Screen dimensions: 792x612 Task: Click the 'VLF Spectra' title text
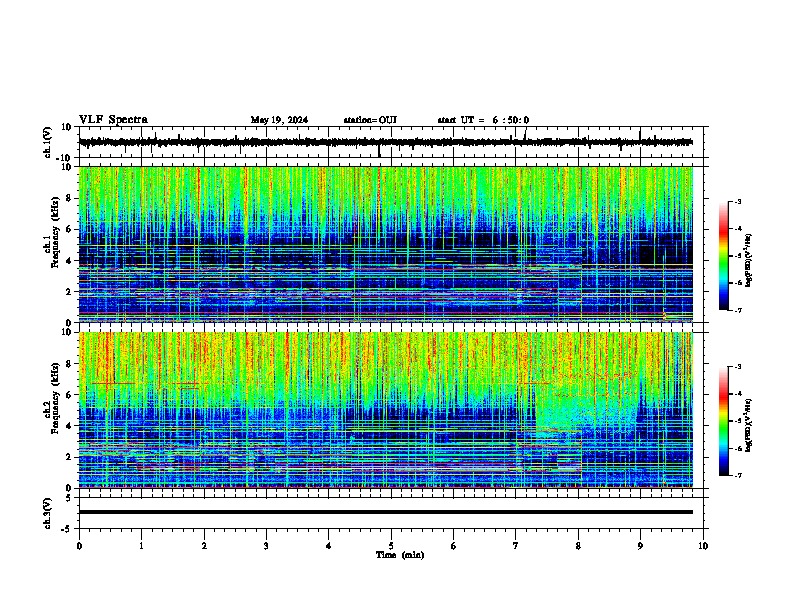[x=113, y=120]
